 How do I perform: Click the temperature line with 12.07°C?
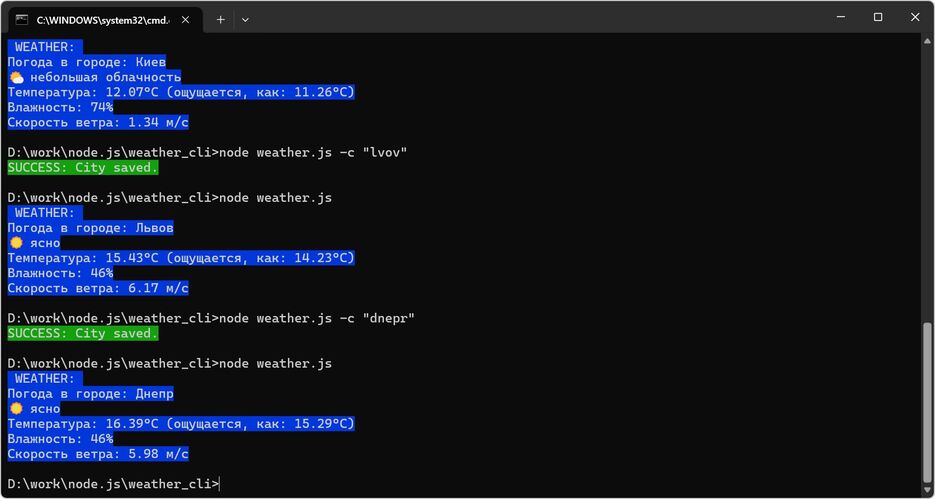[x=181, y=92]
